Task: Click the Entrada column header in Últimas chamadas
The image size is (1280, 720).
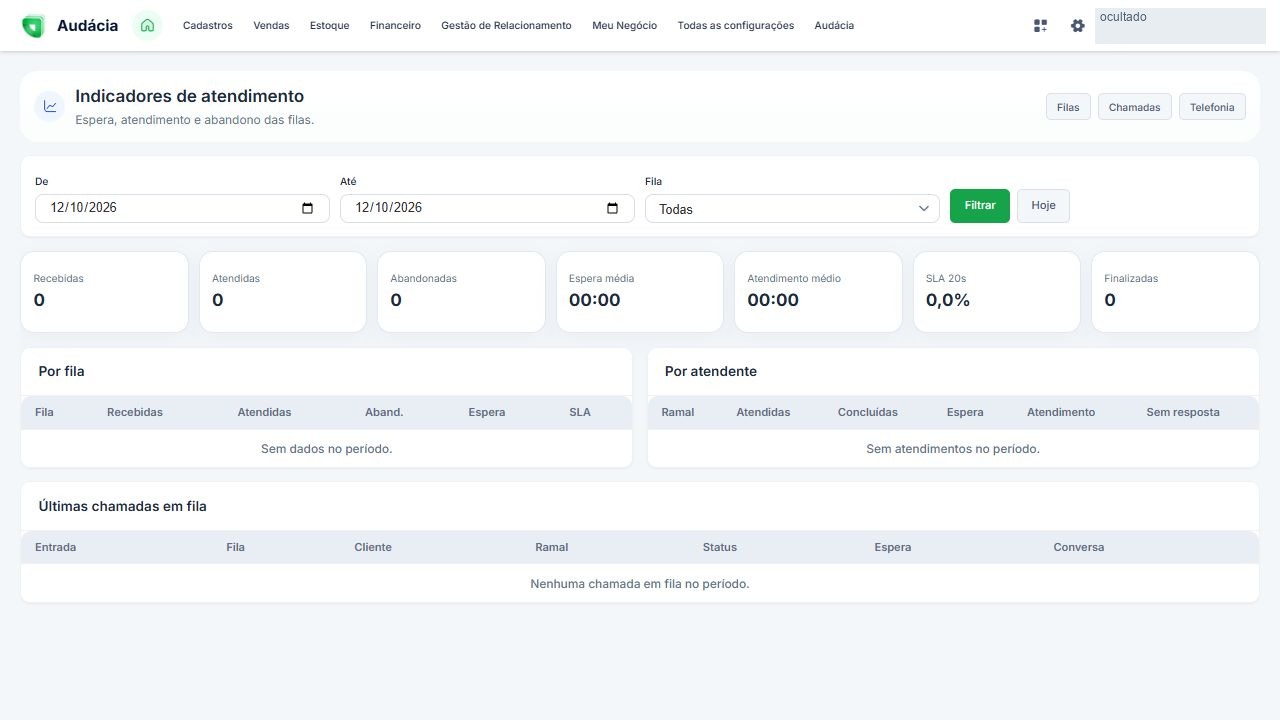Action: tap(55, 547)
